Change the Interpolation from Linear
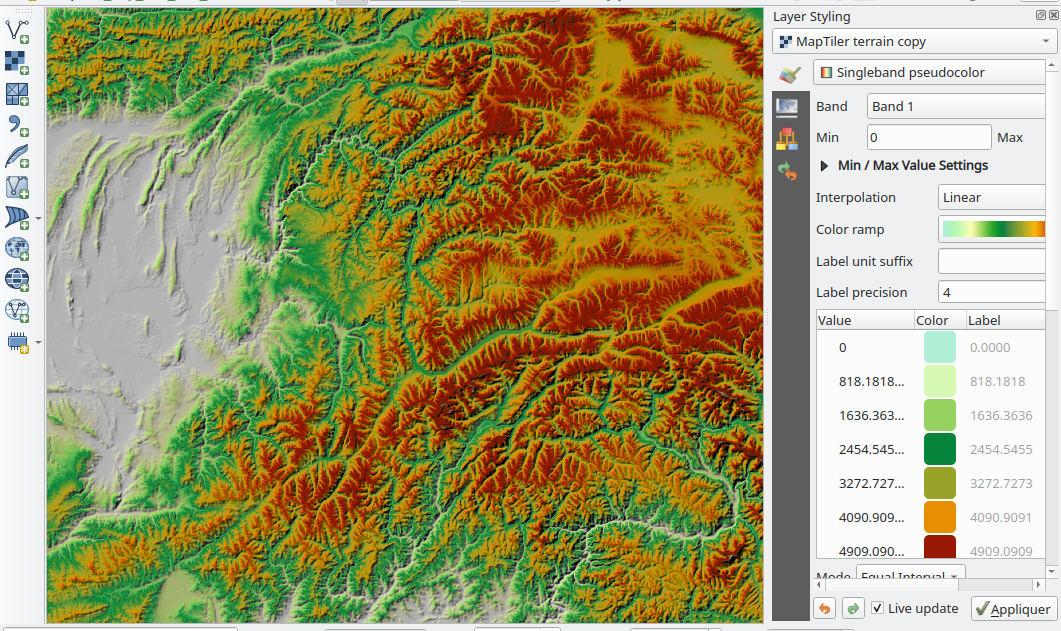The image size is (1061, 631). pyautogui.click(x=992, y=197)
